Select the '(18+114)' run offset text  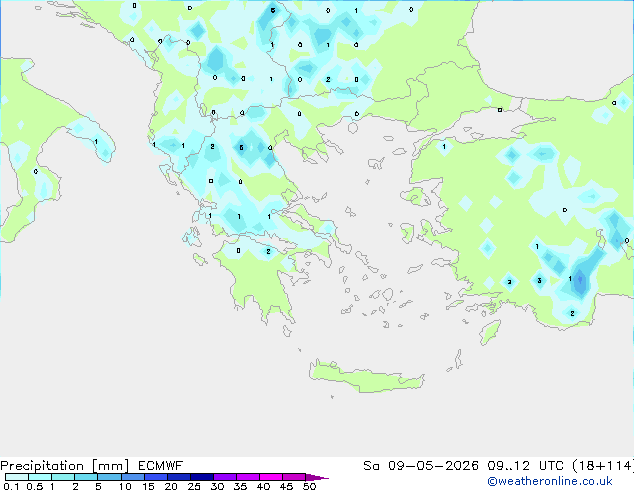point(603,466)
